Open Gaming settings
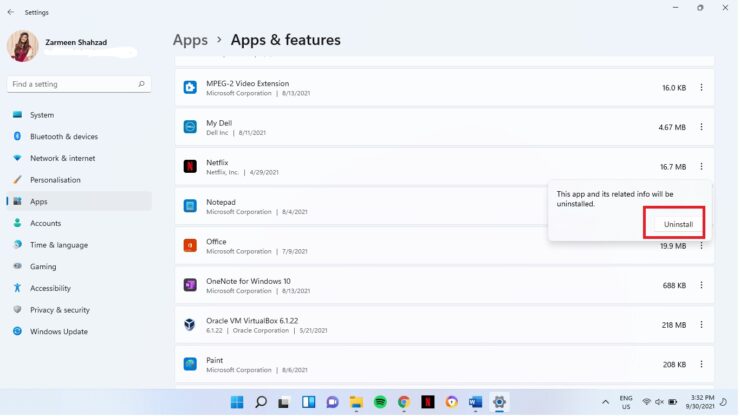 [79, 266]
